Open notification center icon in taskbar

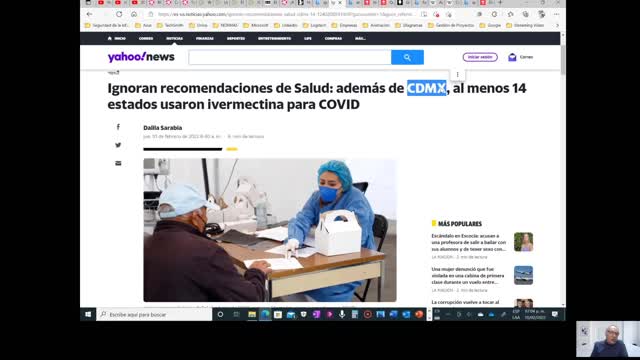(x=555, y=314)
